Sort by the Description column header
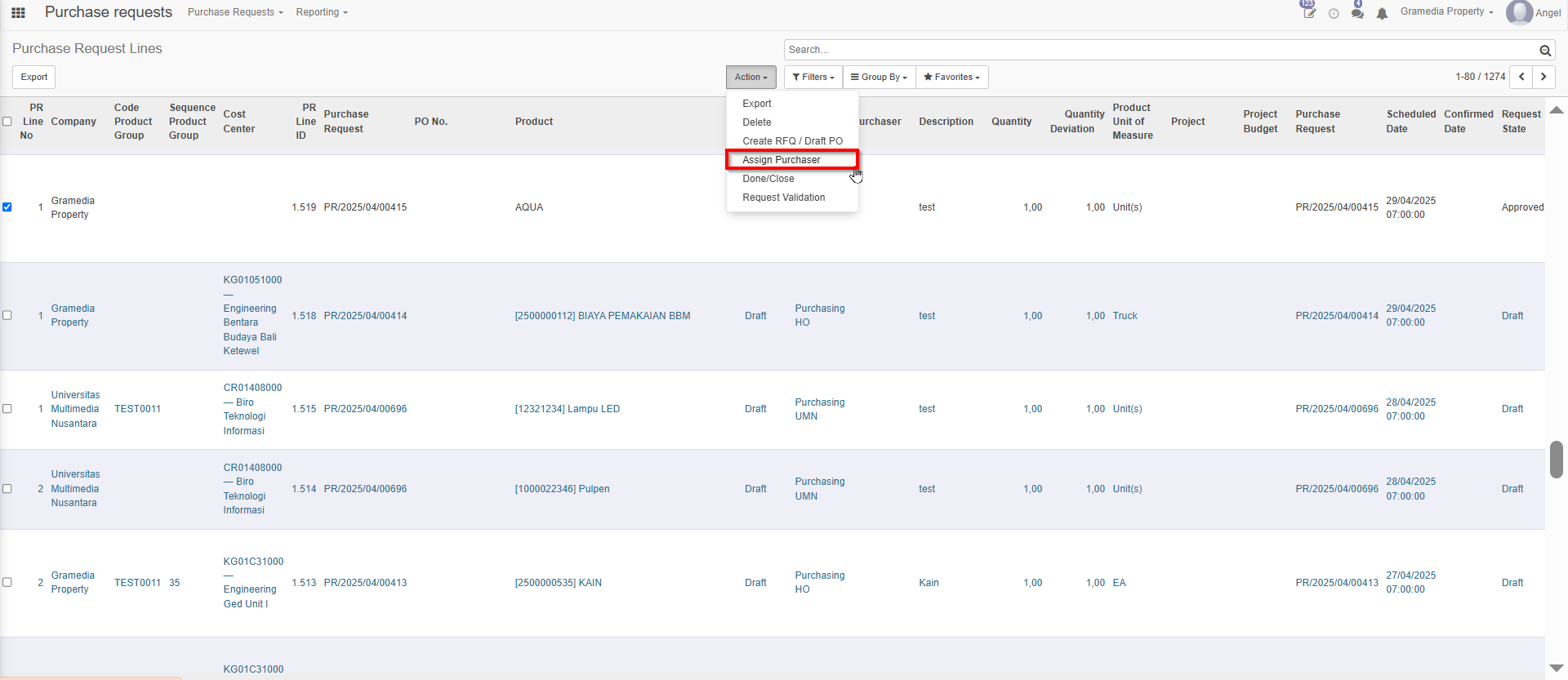 pos(947,122)
